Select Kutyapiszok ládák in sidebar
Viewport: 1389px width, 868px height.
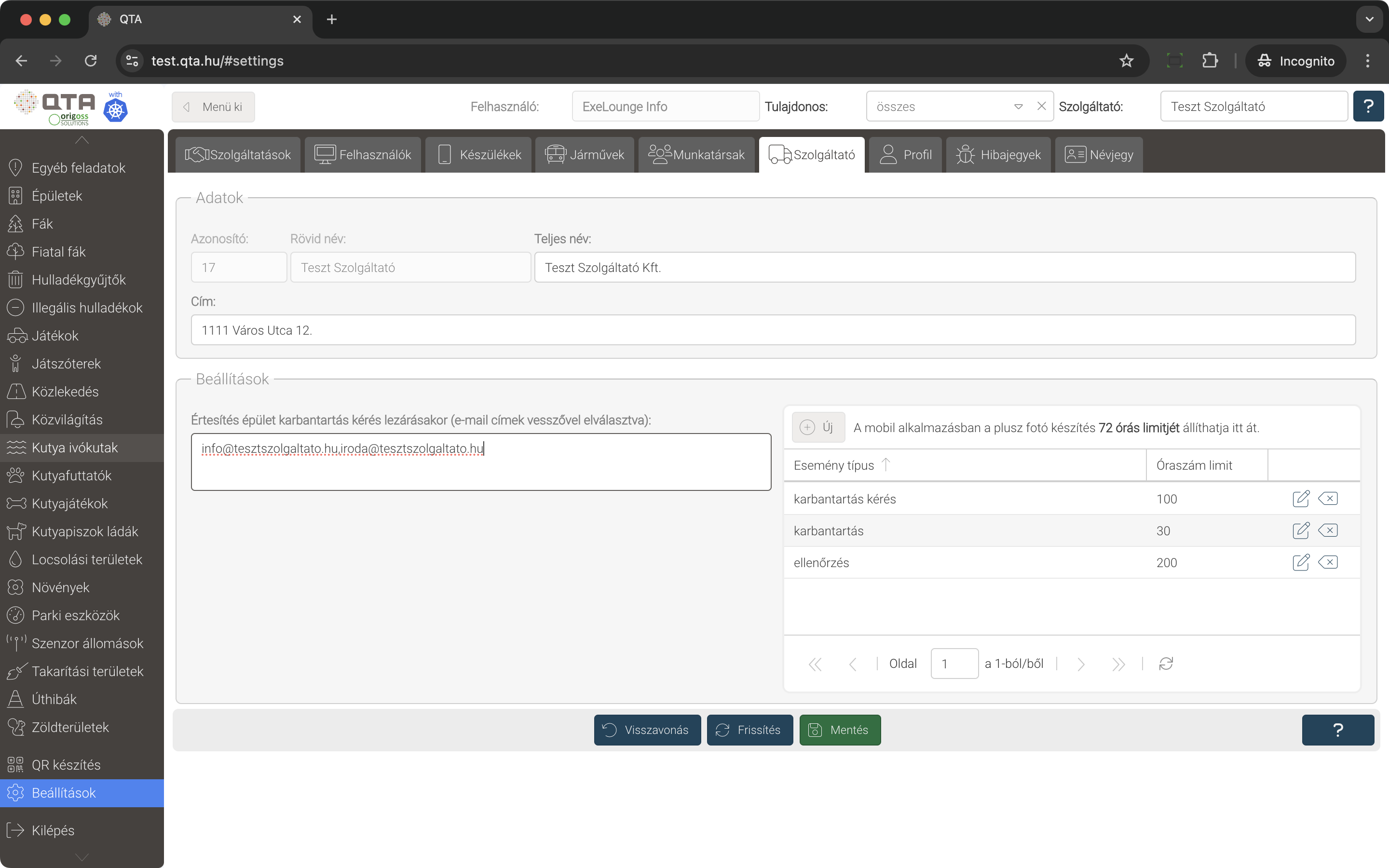pyautogui.click(x=82, y=531)
